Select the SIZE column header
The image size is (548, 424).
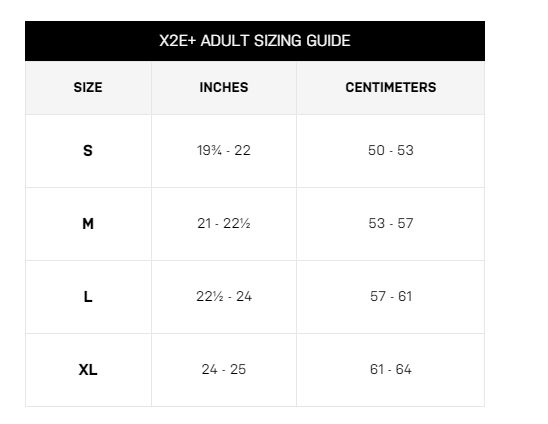88,87
